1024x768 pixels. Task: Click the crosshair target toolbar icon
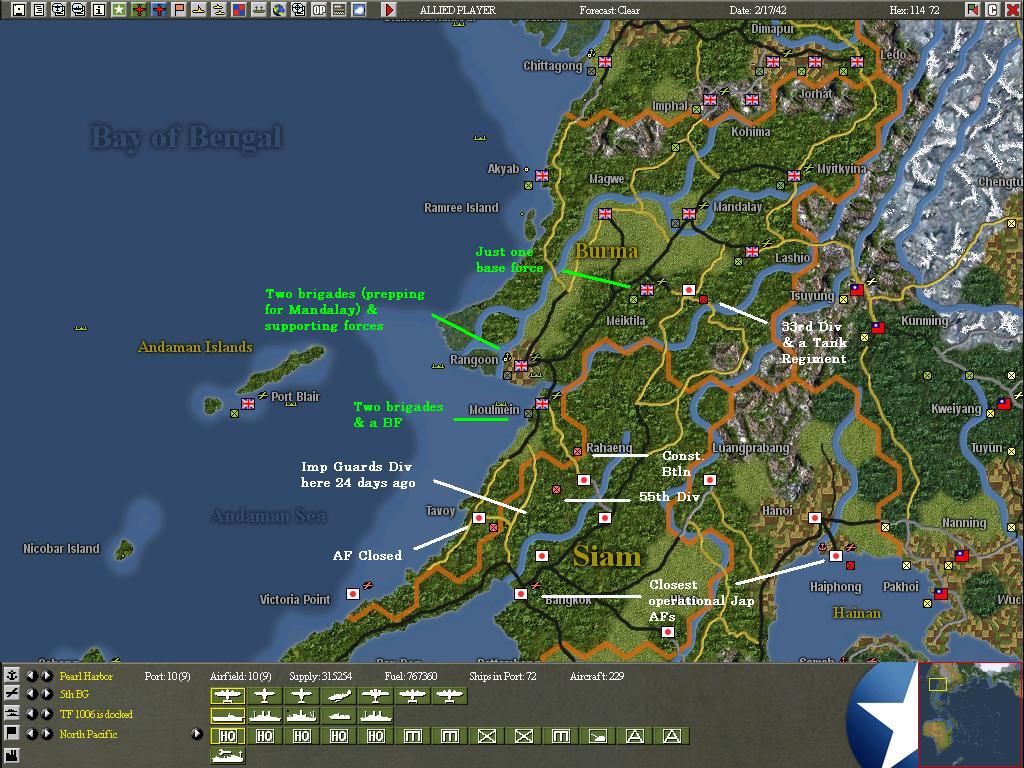(x=298, y=10)
